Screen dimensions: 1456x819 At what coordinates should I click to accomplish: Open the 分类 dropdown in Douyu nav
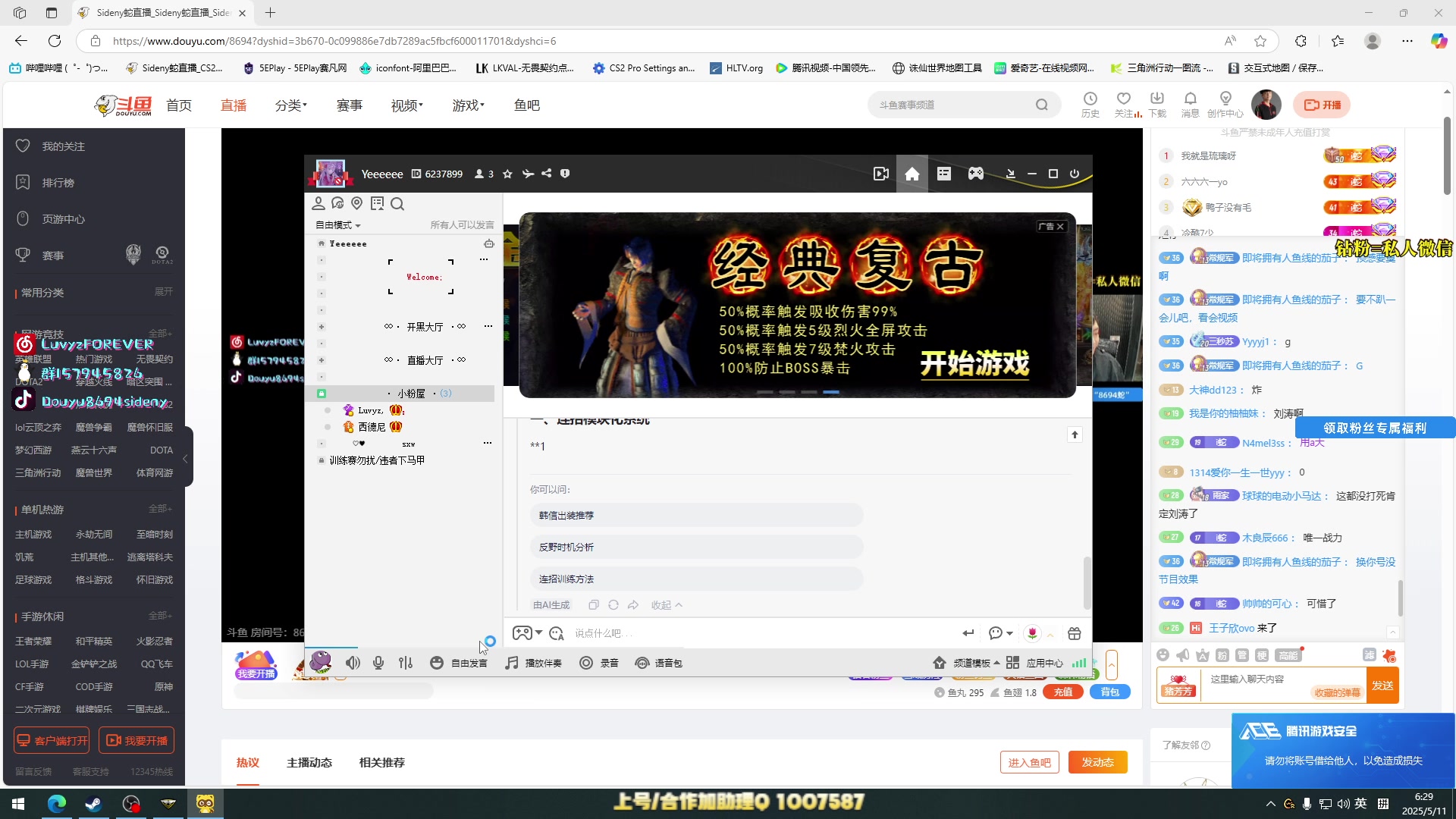[290, 105]
